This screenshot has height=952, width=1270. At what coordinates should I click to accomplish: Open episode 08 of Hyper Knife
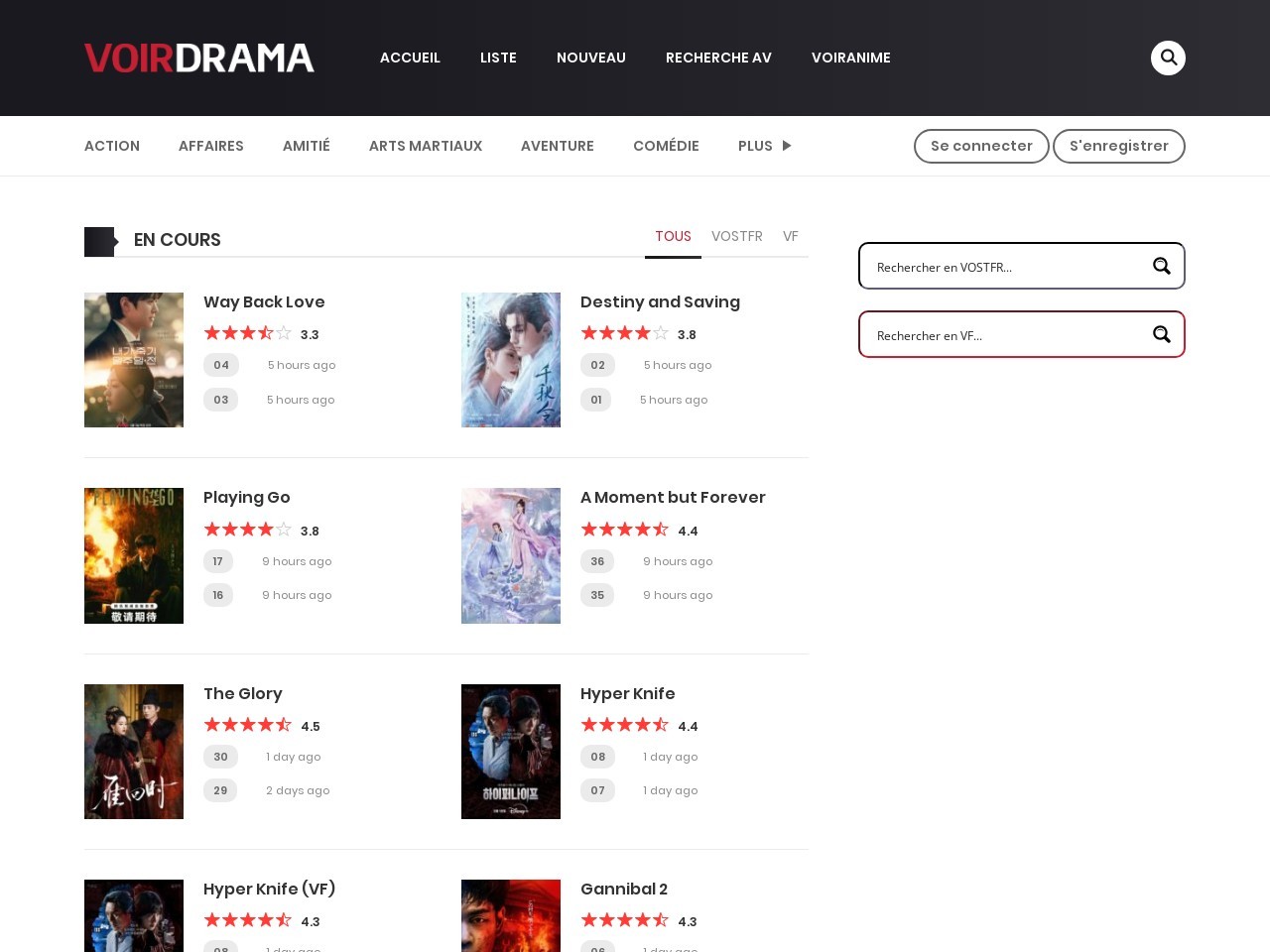tap(597, 757)
